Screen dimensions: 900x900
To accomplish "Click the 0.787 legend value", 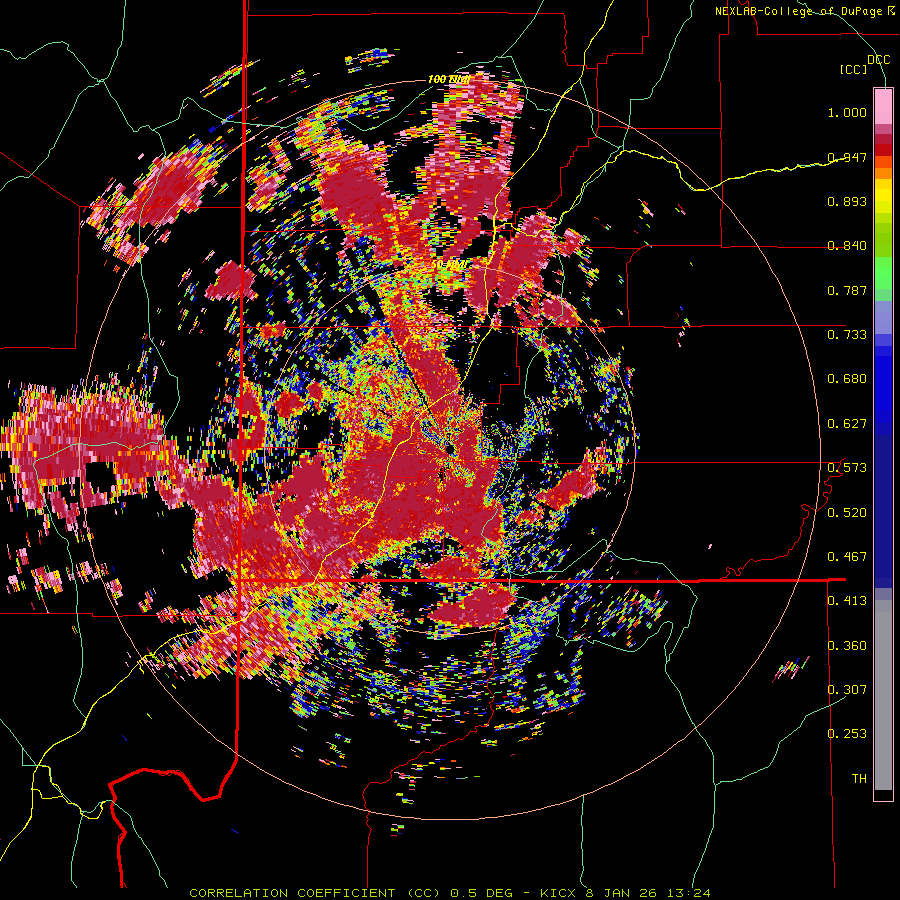I will pyautogui.click(x=847, y=290).
